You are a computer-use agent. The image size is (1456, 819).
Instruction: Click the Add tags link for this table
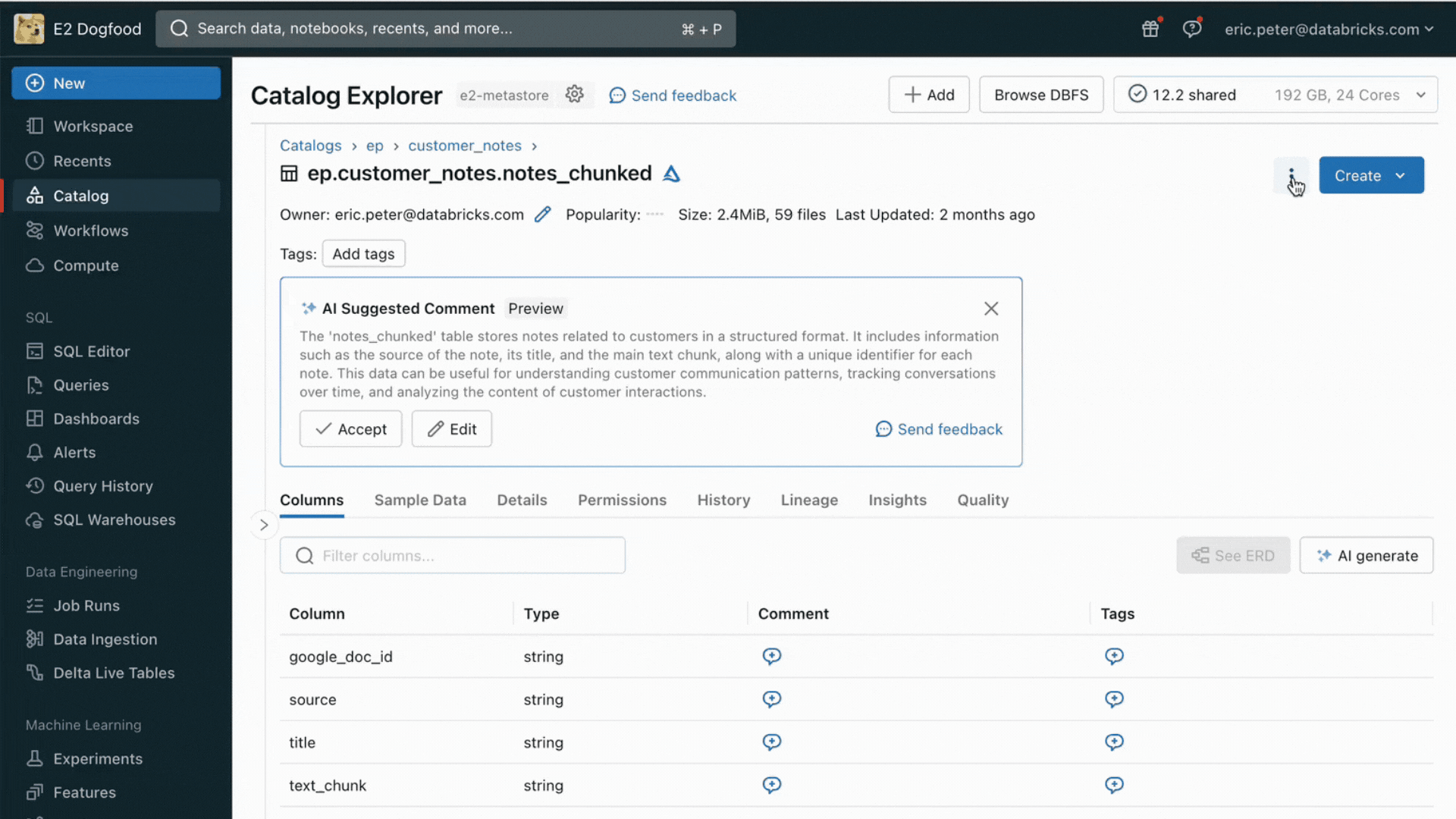point(363,253)
